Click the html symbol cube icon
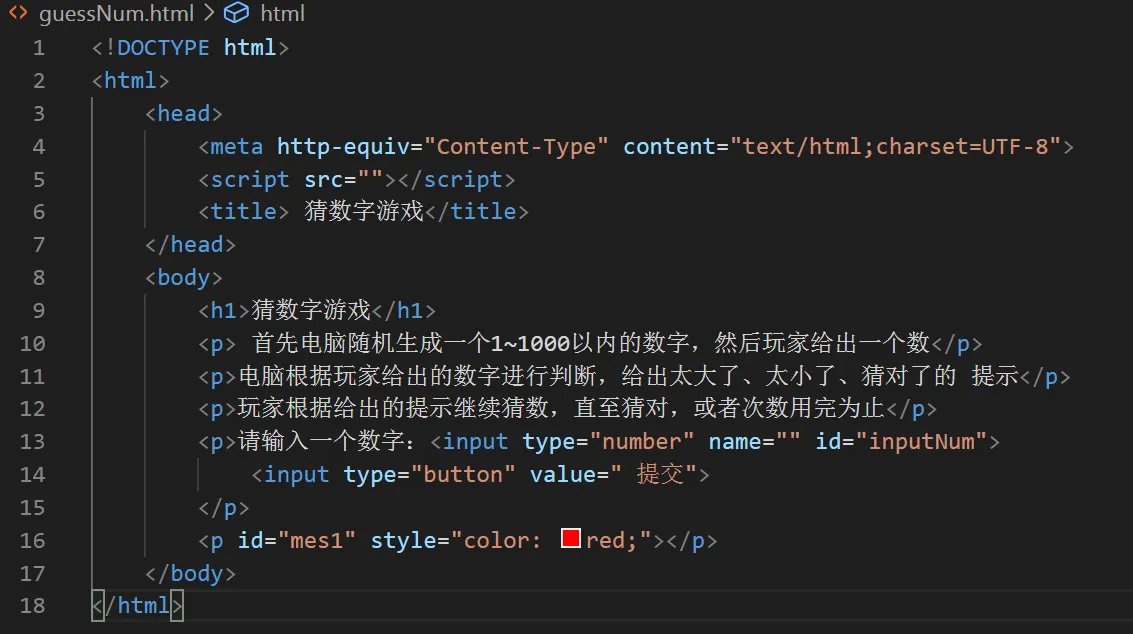This screenshot has width=1133, height=634. [236, 13]
